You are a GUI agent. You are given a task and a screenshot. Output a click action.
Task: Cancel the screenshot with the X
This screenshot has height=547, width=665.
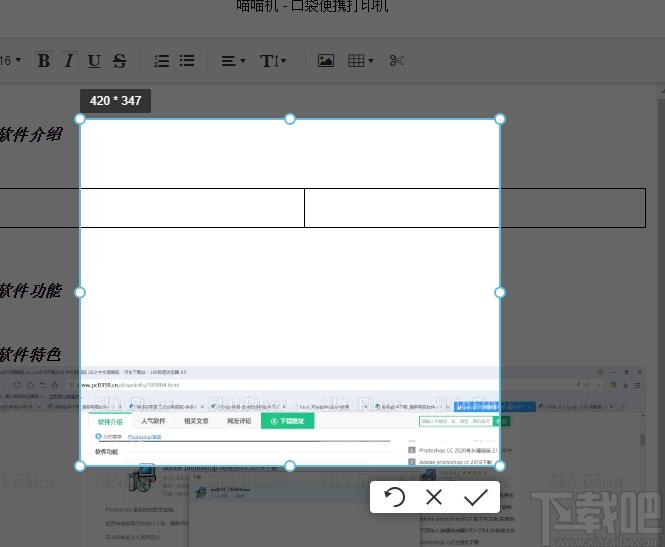pyautogui.click(x=434, y=497)
